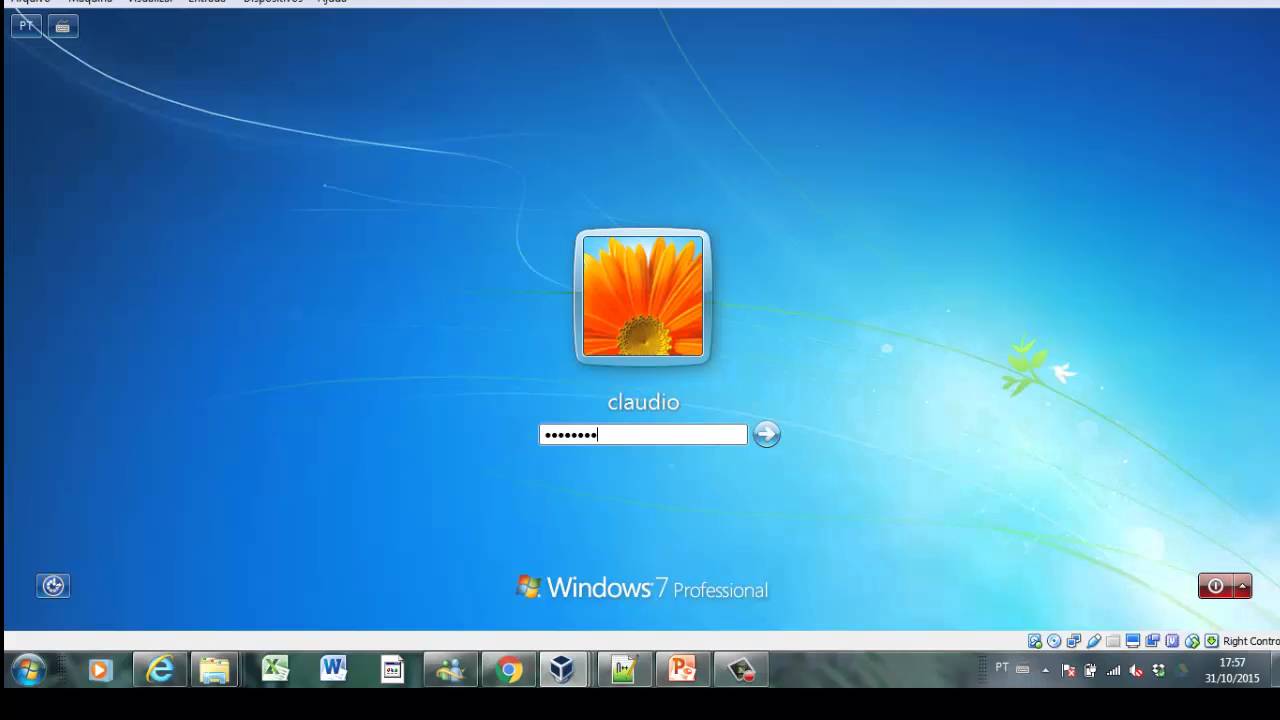Switch to Word in the taskbar
Screen dimensions: 1280x720
tap(333, 669)
